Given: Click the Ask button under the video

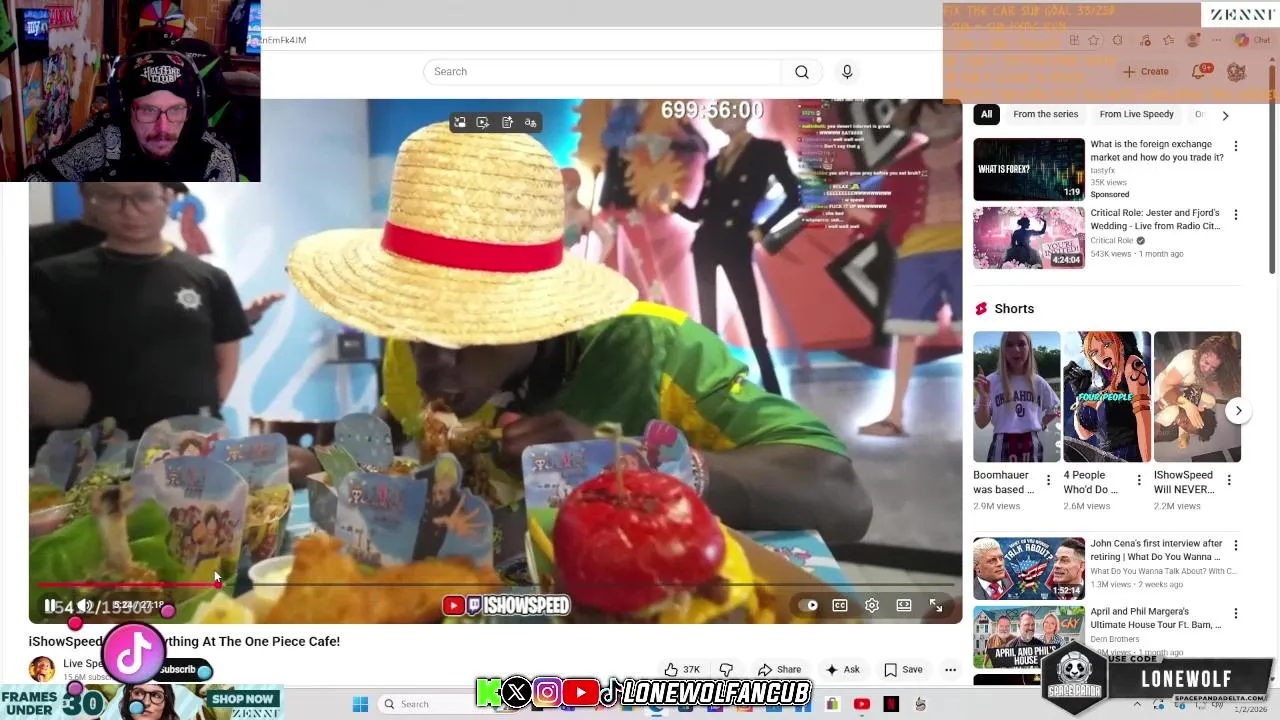Looking at the screenshot, I should [843, 670].
